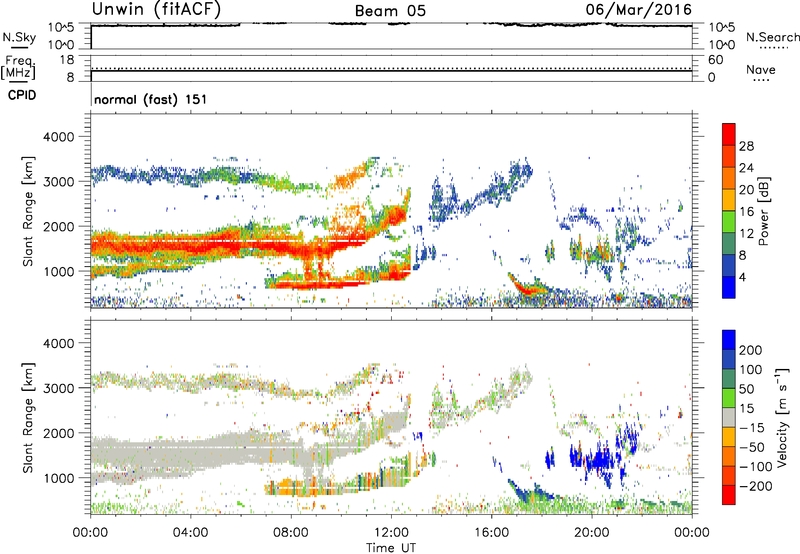Click the "Velocity [m s-1]" colorbar title
This screenshot has width=800, height=554.
pos(782,417)
